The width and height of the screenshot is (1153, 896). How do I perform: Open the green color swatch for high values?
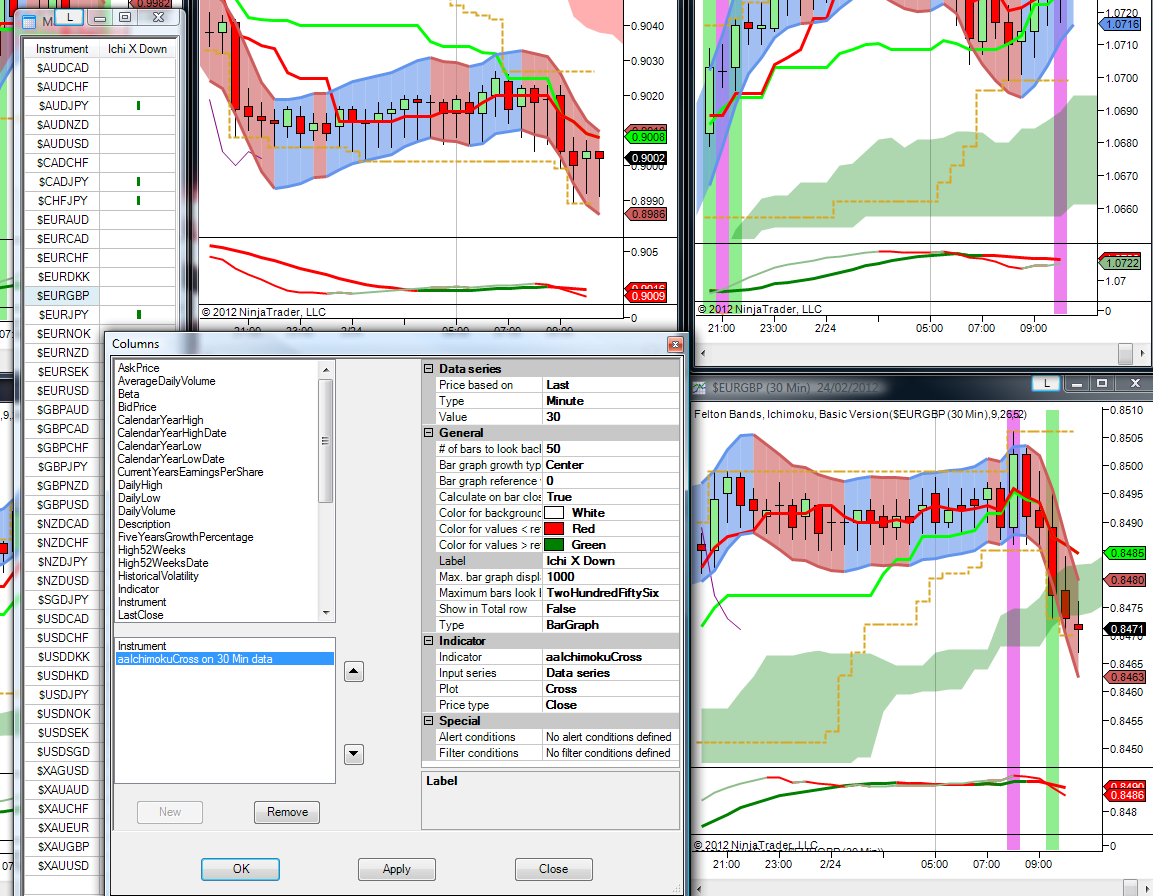[x=554, y=545]
